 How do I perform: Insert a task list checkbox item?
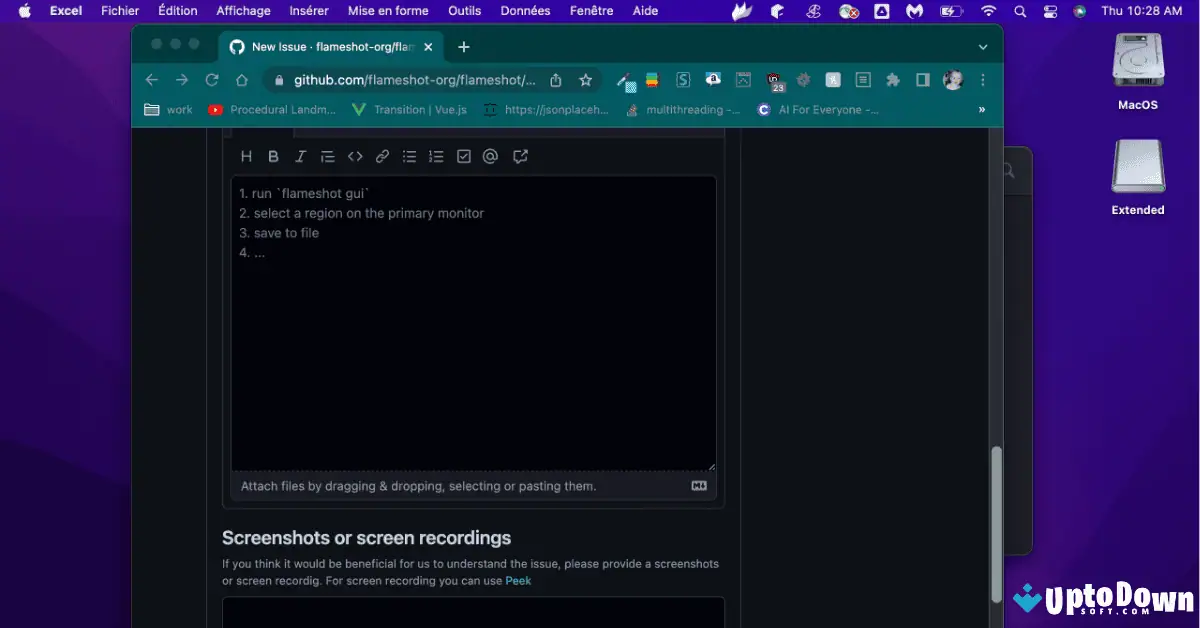[463, 156]
